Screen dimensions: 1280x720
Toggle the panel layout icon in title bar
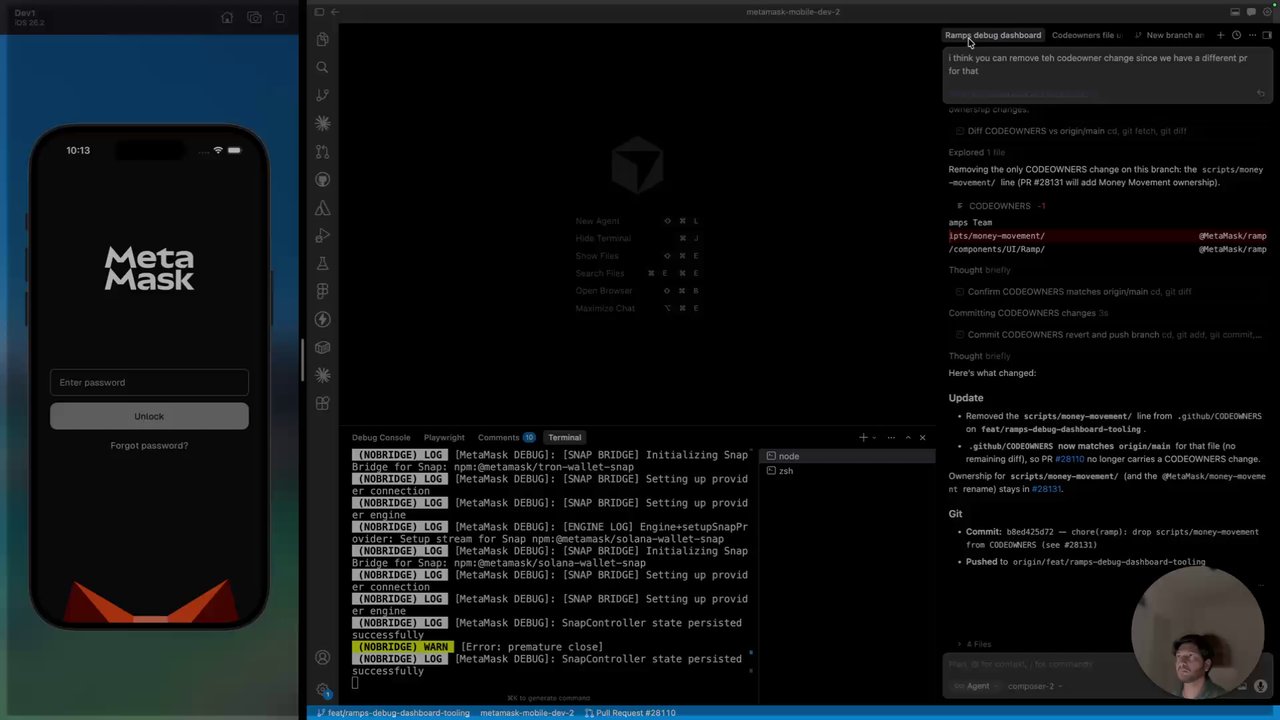[1235, 12]
